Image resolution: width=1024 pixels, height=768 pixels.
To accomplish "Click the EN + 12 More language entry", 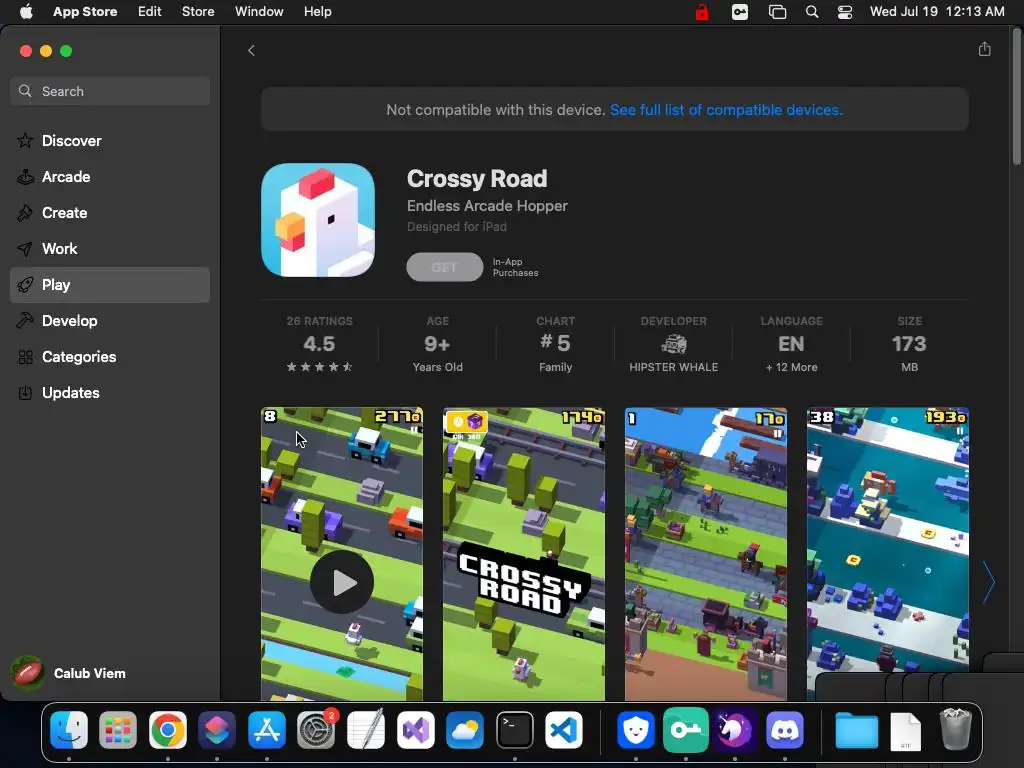I will click(792, 344).
